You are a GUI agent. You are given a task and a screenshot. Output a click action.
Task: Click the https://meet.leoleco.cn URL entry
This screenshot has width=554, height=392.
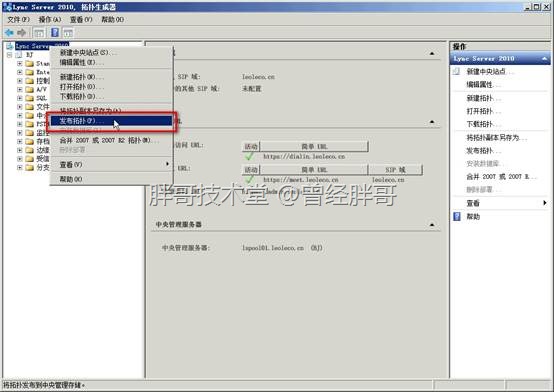301,180
